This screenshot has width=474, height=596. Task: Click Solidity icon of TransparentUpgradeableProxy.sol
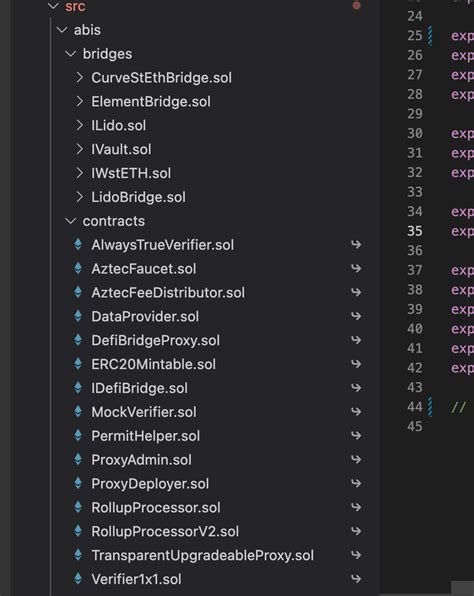(x=78, y=555)
